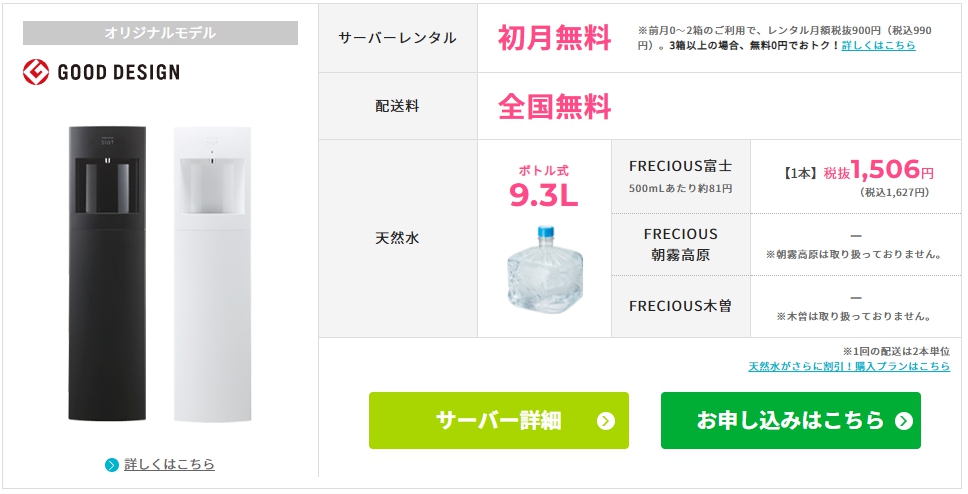Follow 詳しくはこちら link under server images
The width and height of the screenshot is (968, 494).
[x=169, y=464]
